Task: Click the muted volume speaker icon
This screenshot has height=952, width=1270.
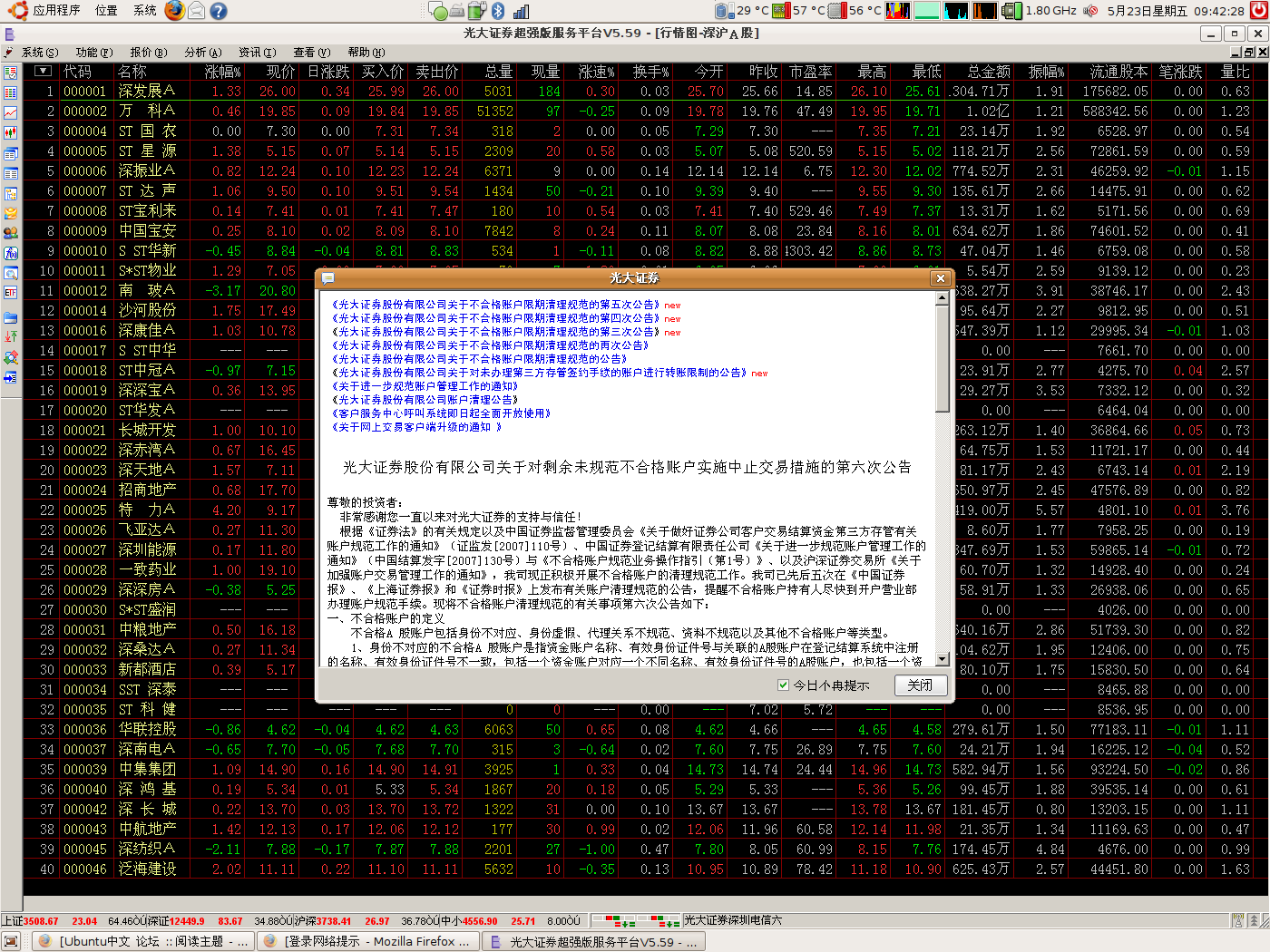Action: click(1090, 11)
